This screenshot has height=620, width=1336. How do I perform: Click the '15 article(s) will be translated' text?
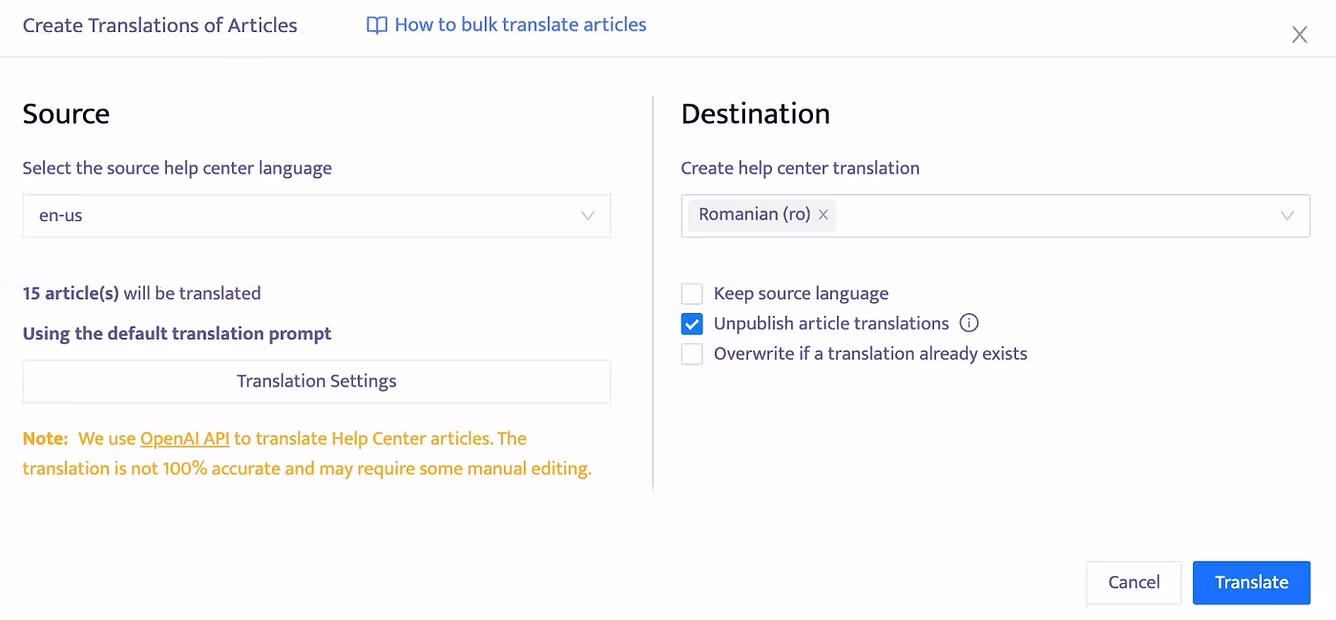pyautogui.click(x=142, y=293)
